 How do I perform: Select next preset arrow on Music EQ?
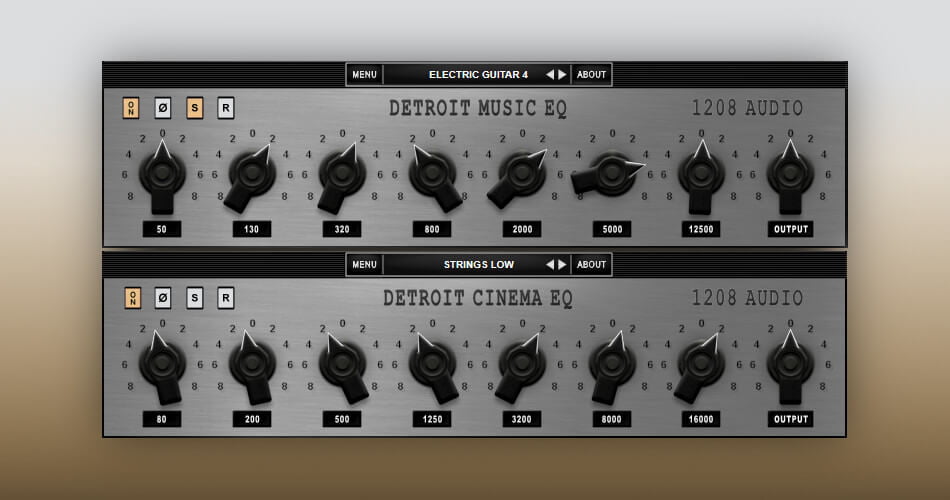point(562,75)
